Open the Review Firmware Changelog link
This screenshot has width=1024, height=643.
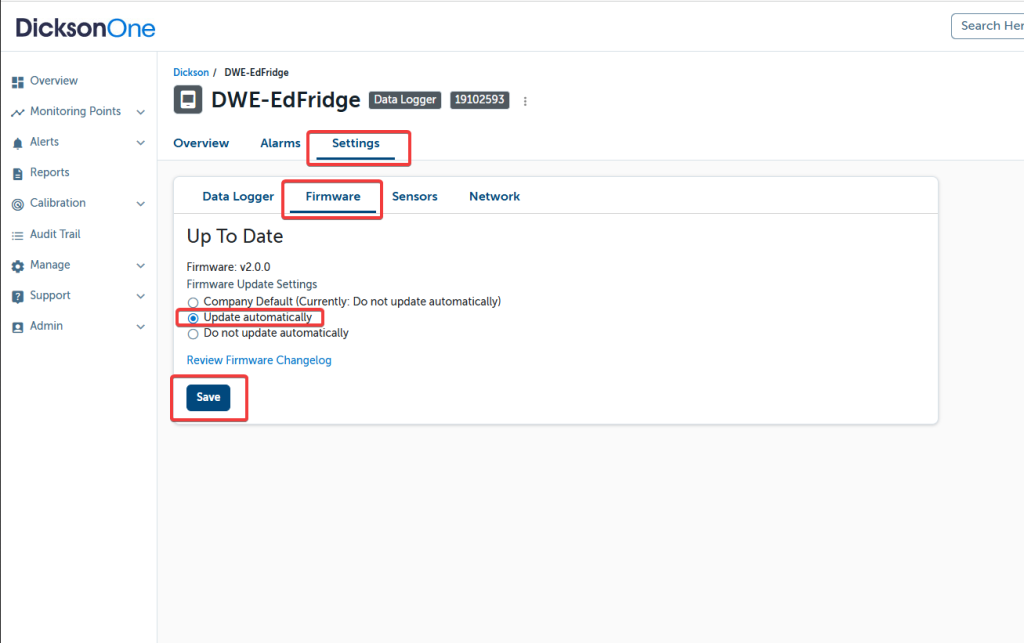[x=259, y=360]
